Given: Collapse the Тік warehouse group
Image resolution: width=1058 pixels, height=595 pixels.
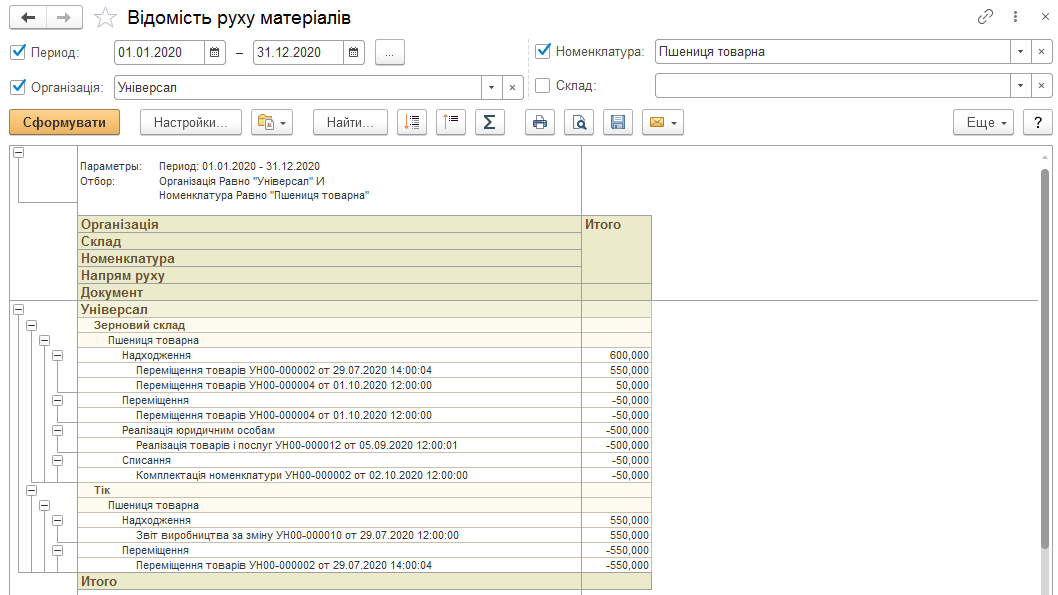Looking at the screenshot, I should point(32,490).
